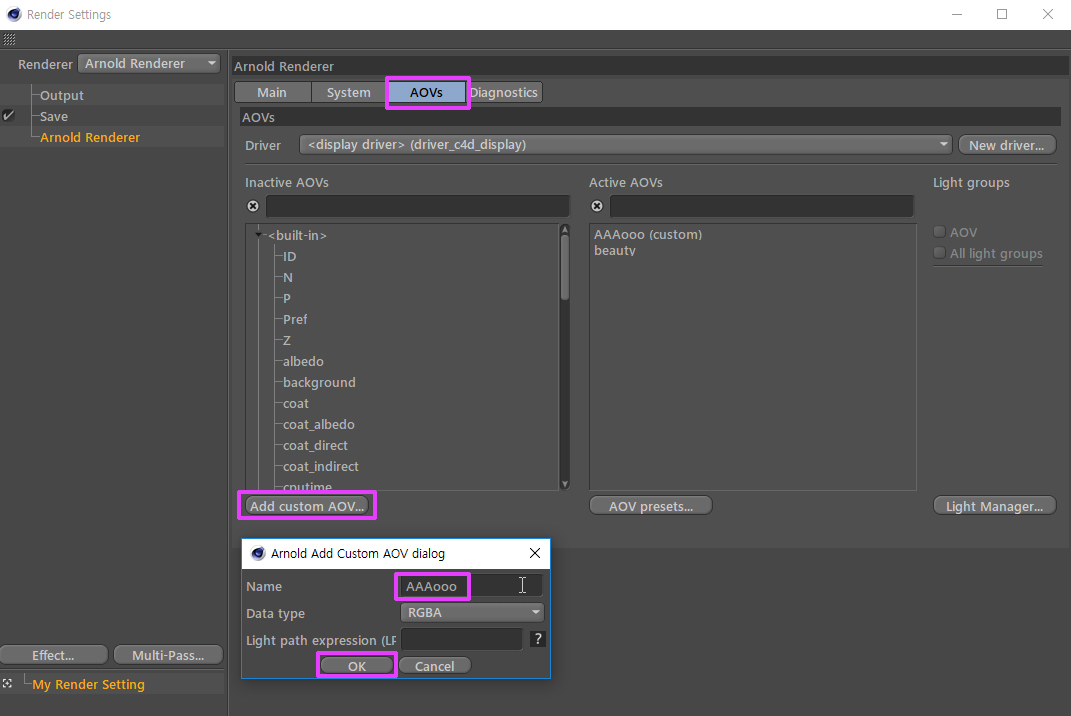Select the Pref inactive AOV
Screen dimensions: 1071x716
pos(295,319)
